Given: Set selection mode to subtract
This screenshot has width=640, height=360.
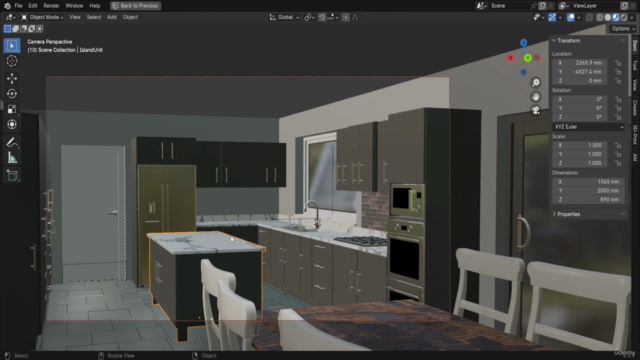Looking at the screenshot, I should [24, 29].
